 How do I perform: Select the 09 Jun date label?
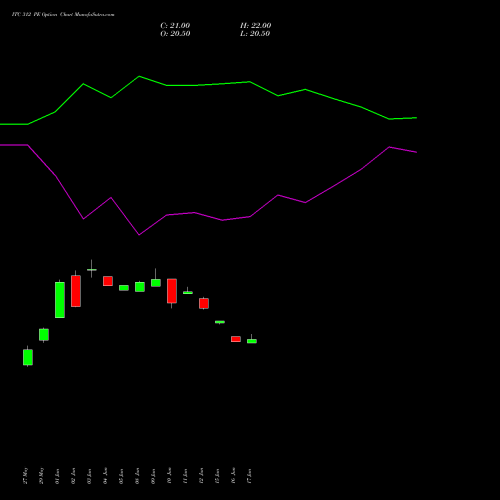click(154, 476)
